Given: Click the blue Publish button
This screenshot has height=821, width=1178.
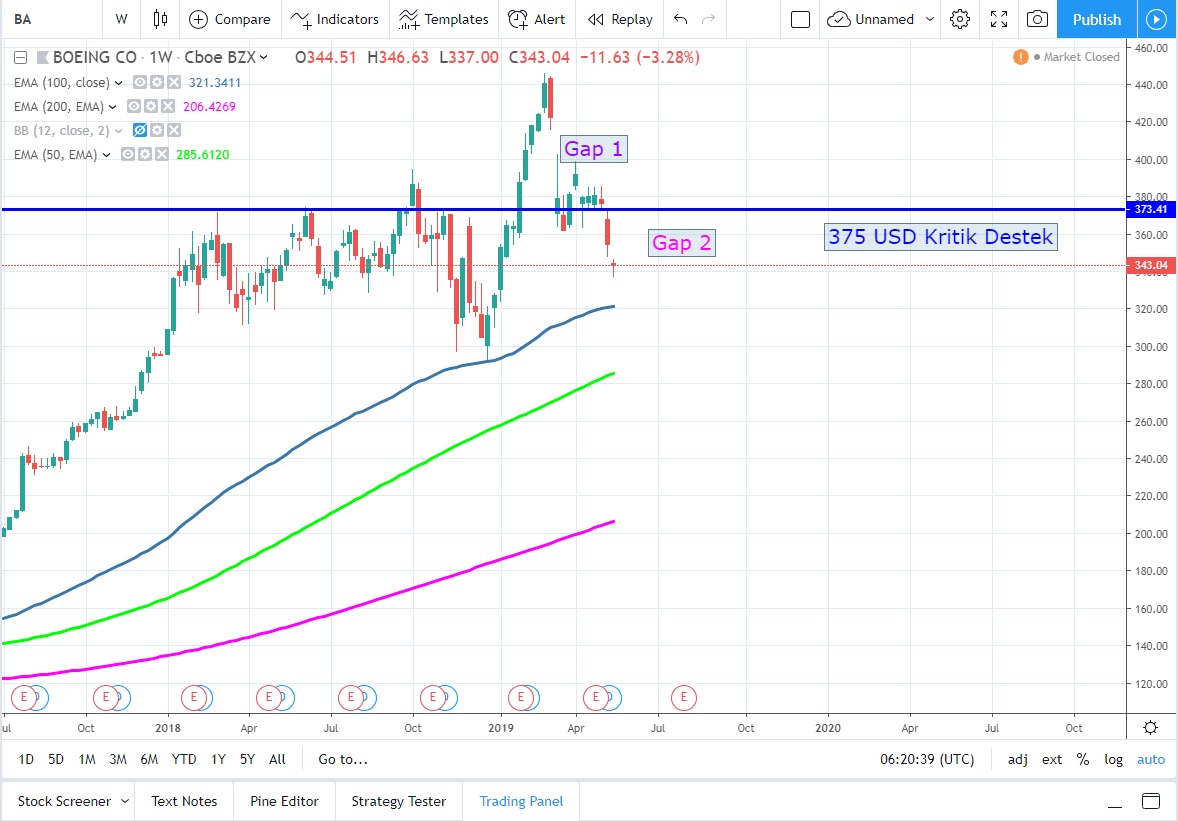Looking at the screenshot, I should tap(1096, 20).
